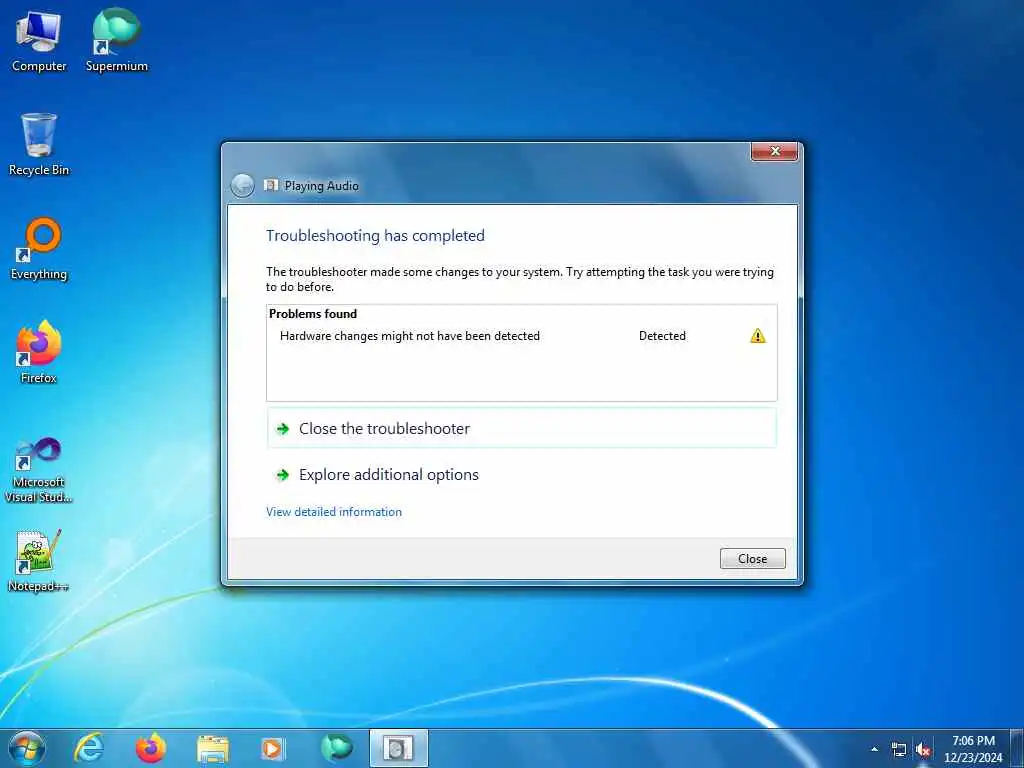Click the 'Troubleshooting has completed' heading

376,236
